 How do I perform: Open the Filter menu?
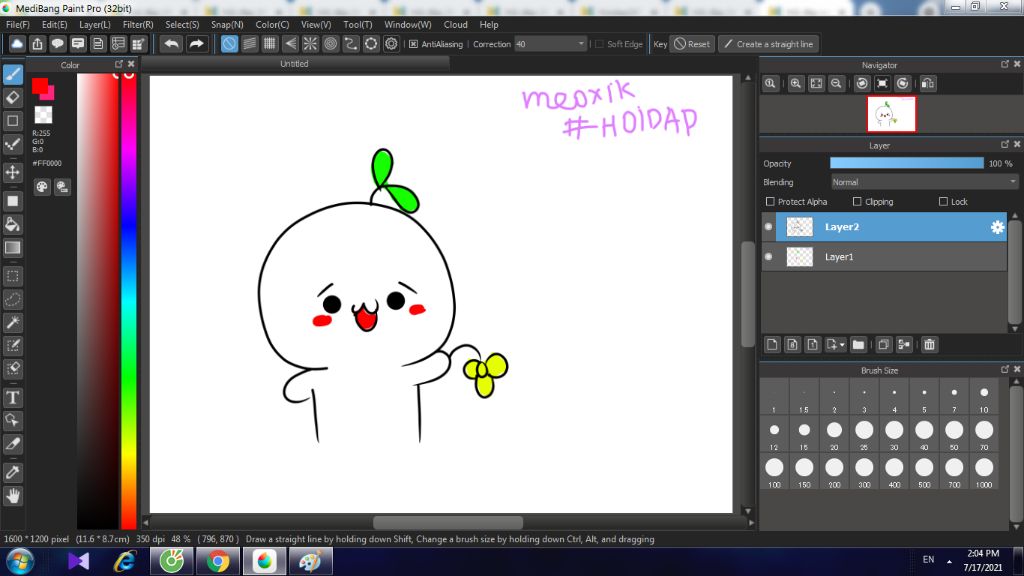click(x=138, y=24)
